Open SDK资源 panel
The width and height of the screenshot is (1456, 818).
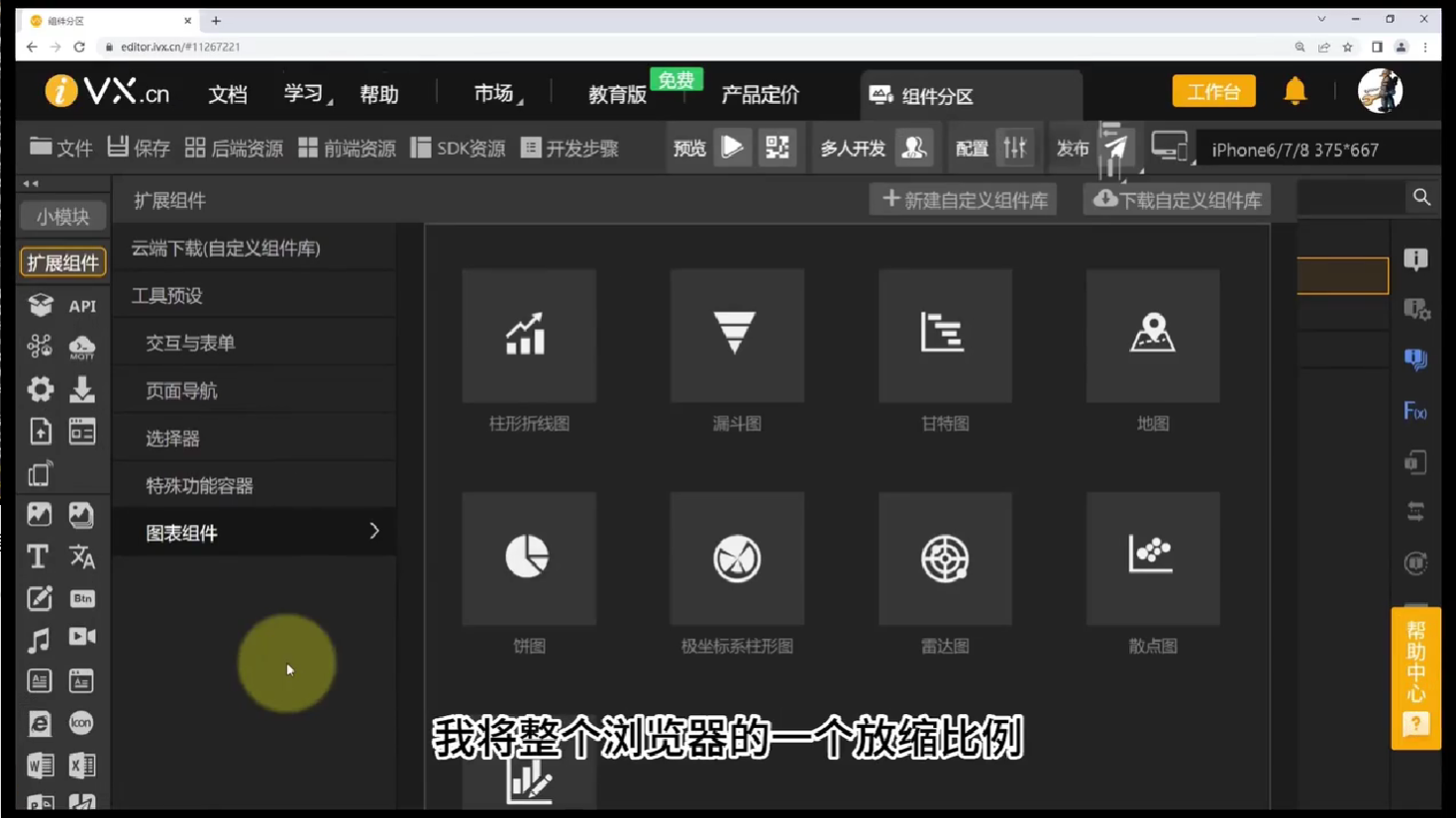pos(458,148)
